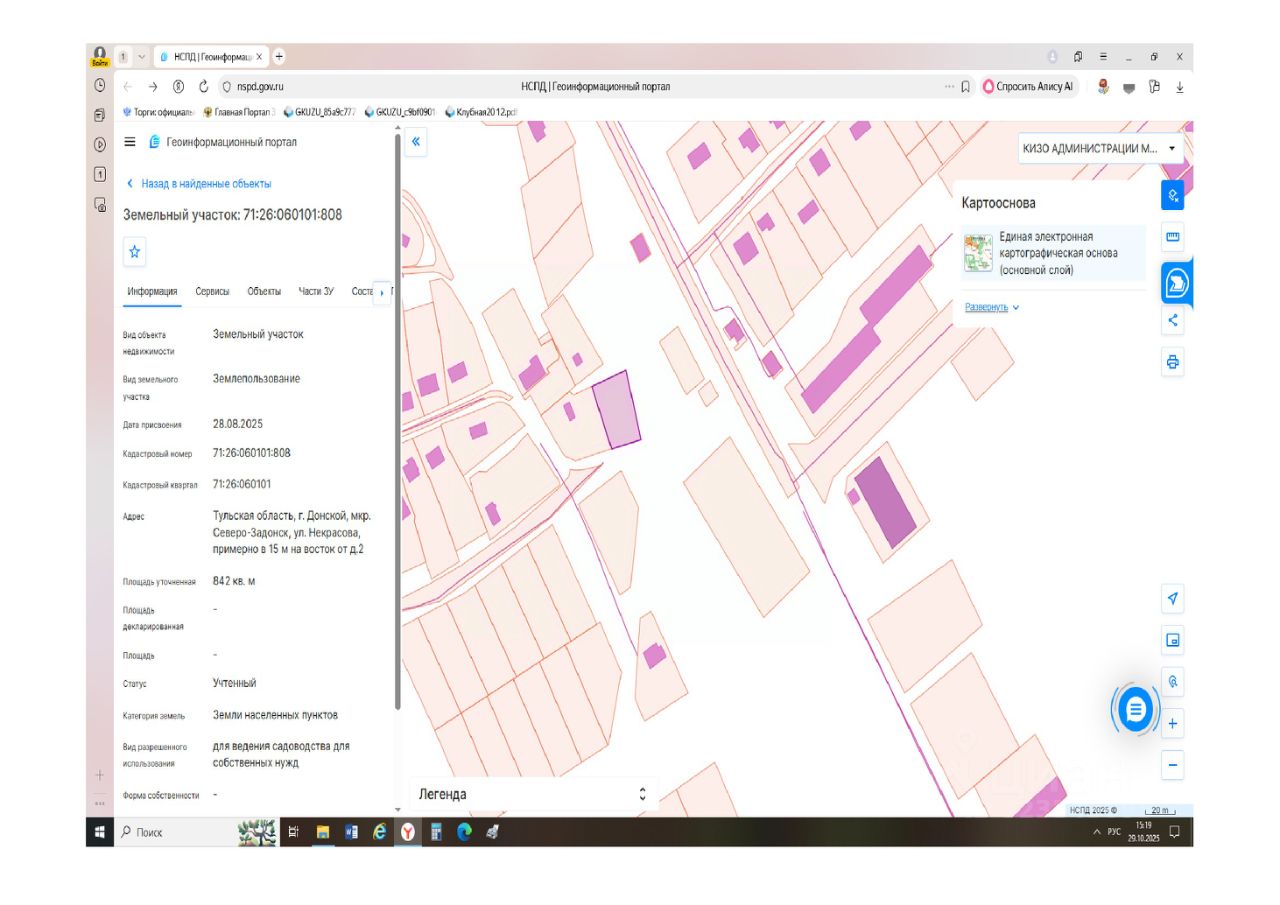The height and width of the screenshot is (905, 1280).
Task: Go back via Назад в найденные объекты
Action: 199,184
